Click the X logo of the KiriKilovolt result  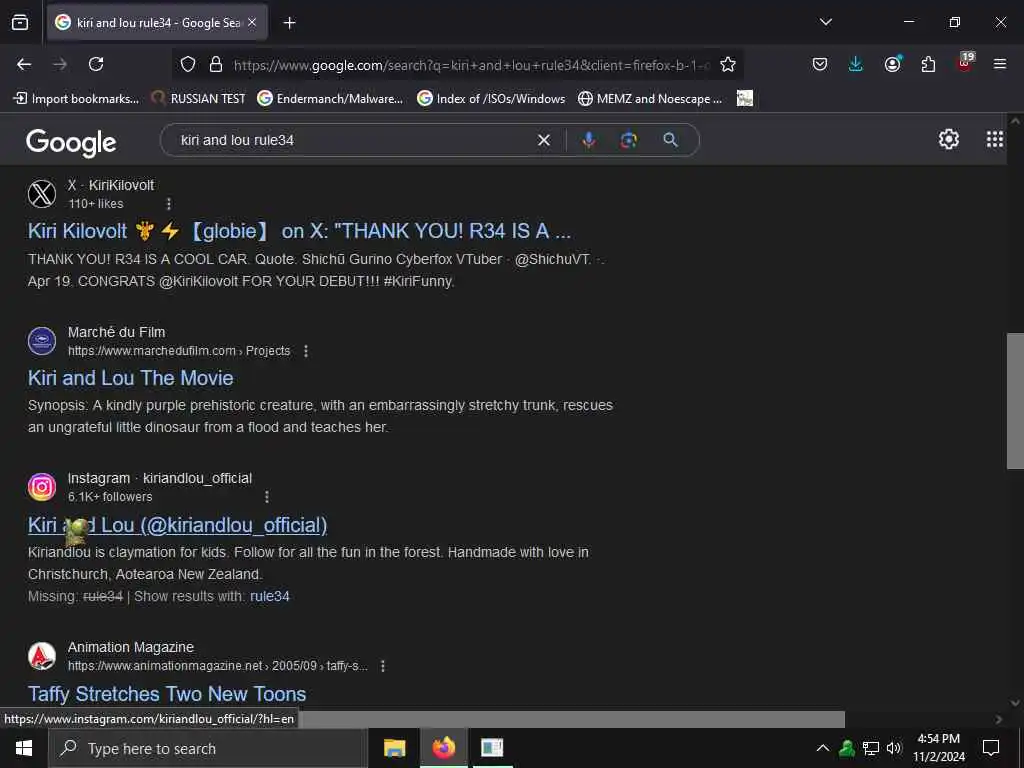coord(42,194)
